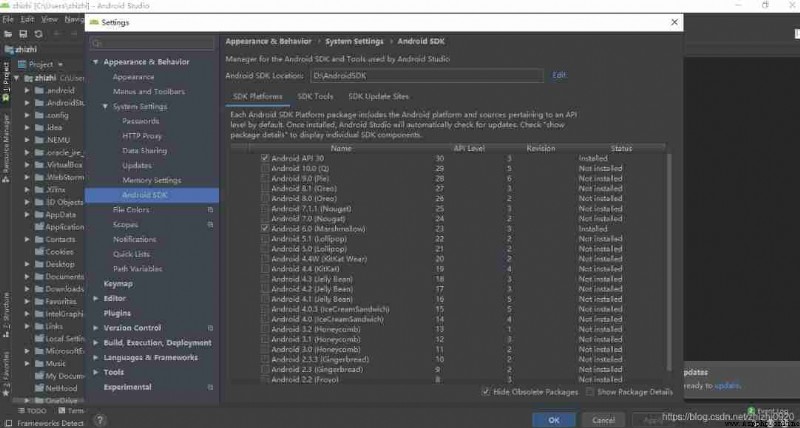The width and height of the screenshot is (800, 428).
Task: Click the Open folder toolbar icon
Action: pos(8,34)
